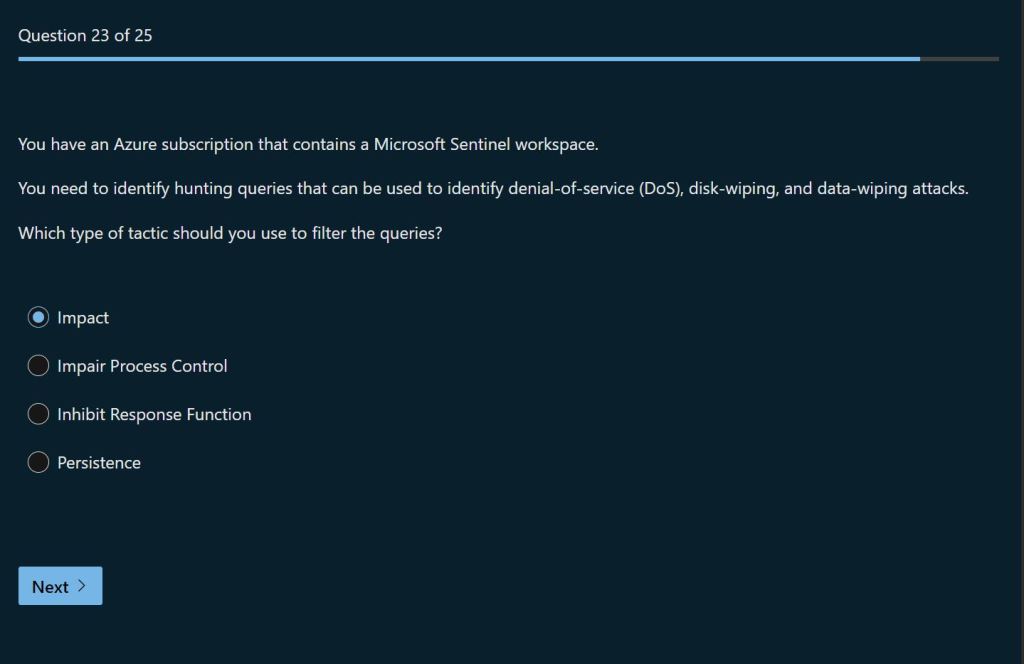Select the Inhibit Response Function radio button

click(38, 414)
